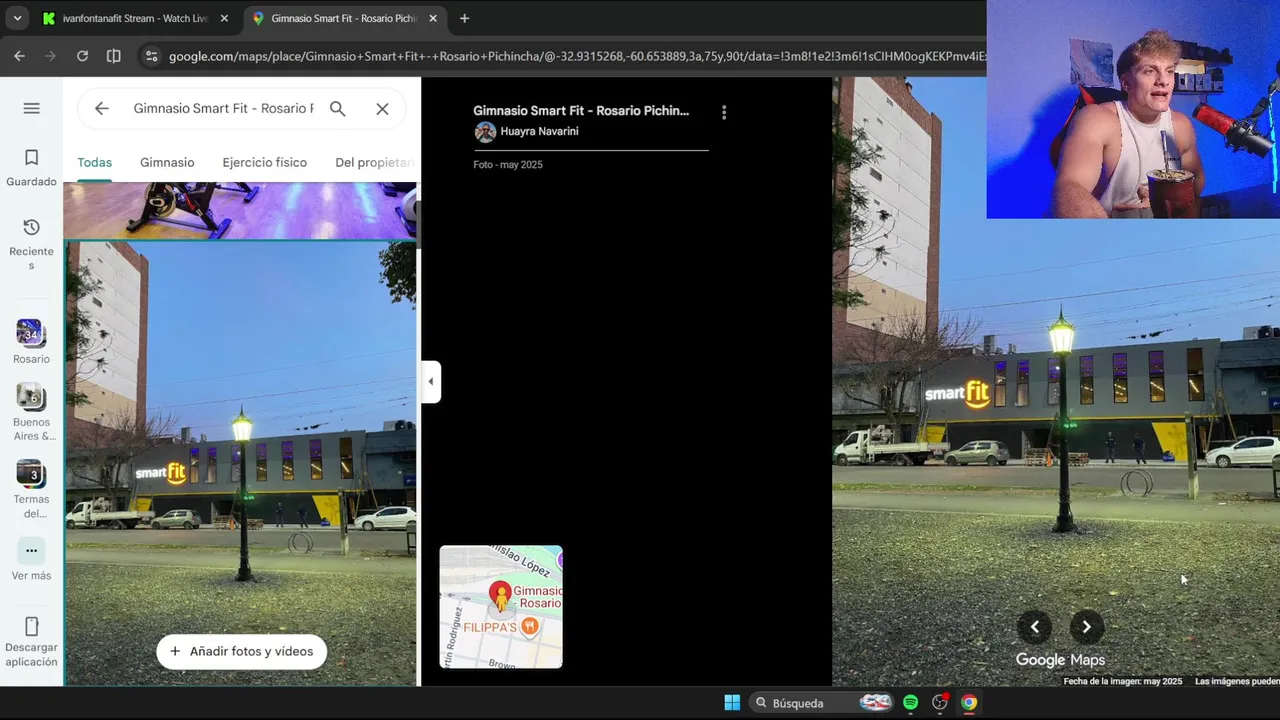Image resolution: width=1280 pixels, height=720 pixels.
Task: Close the ivanfontanafit Stream tab
Action: pos(224,18)
